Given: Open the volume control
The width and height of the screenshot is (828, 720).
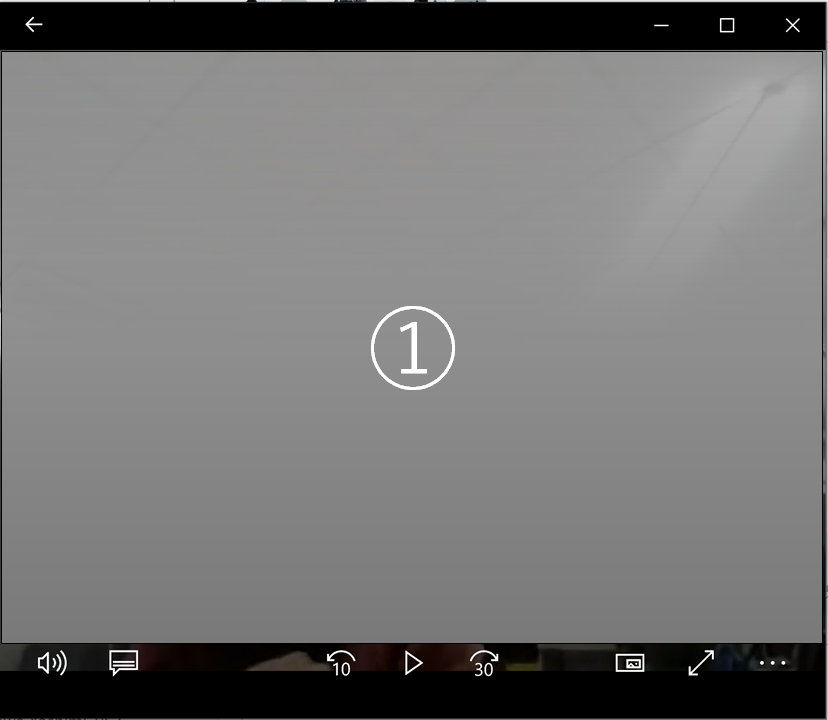Looking at the screenshot, I should [52, 663].
